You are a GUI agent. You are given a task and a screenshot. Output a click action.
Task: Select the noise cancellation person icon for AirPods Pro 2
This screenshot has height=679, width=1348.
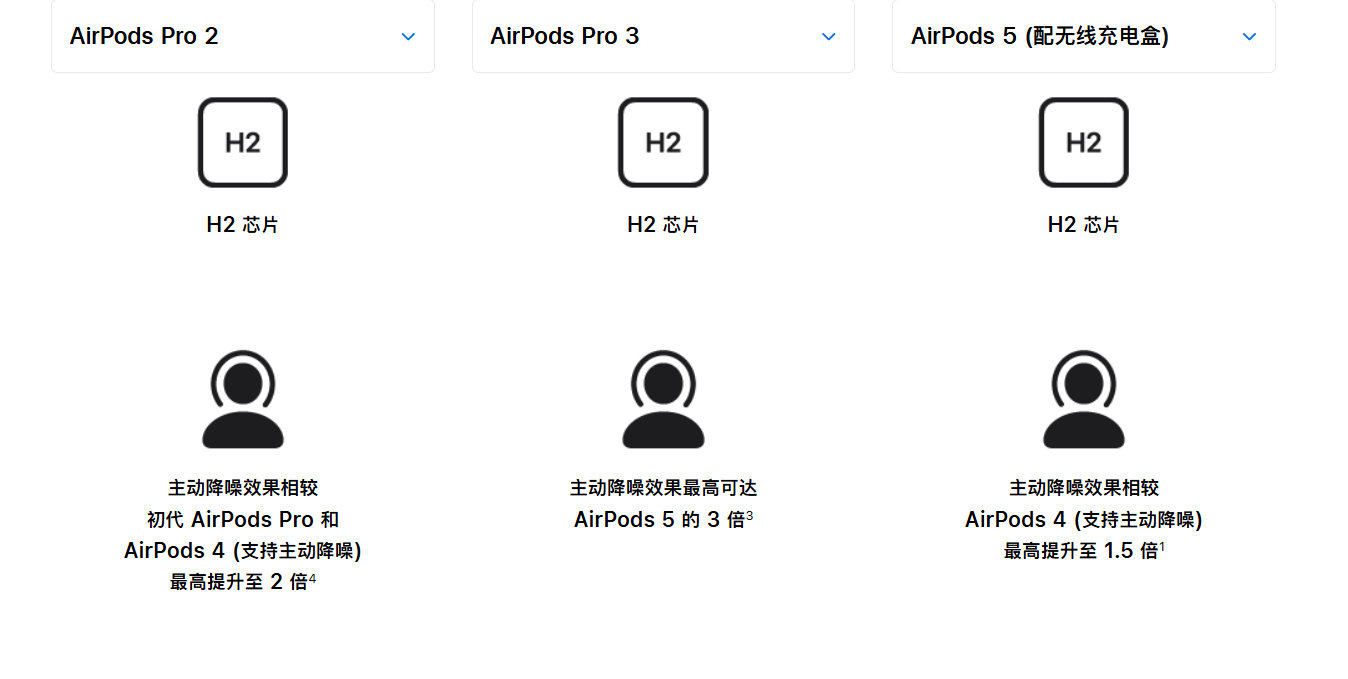pos(243,399)
